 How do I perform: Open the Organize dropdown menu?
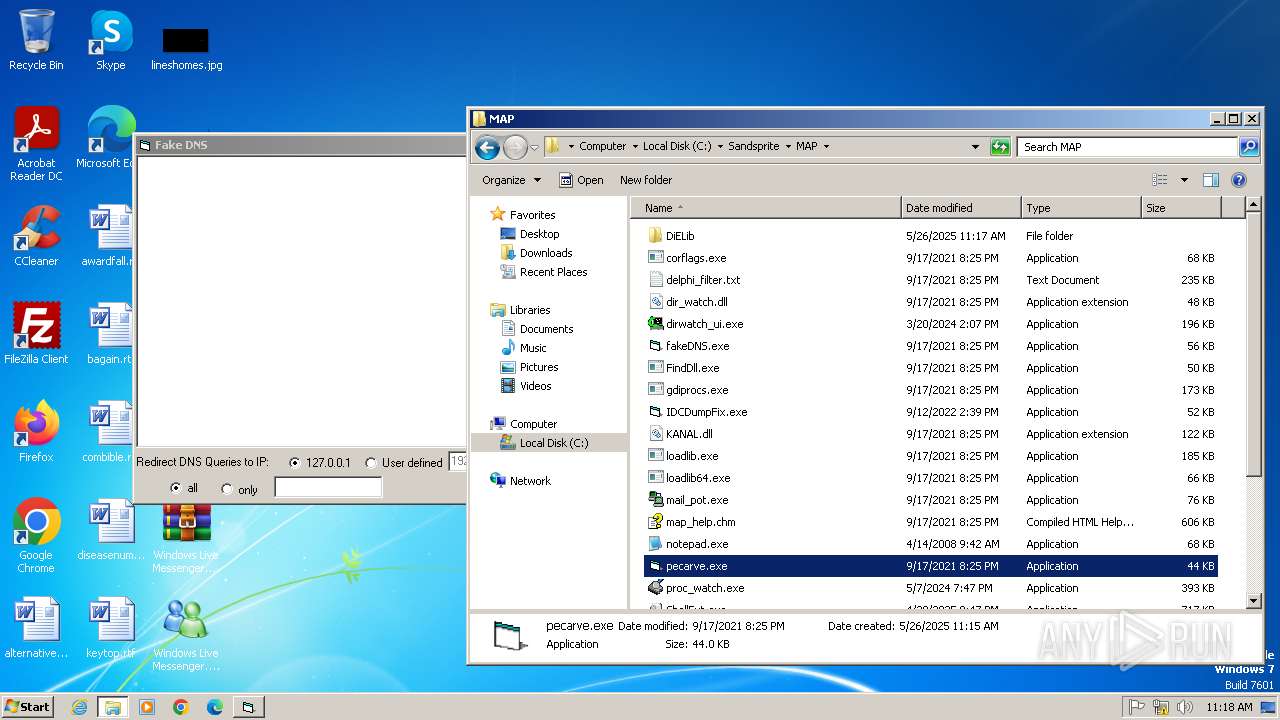click(x=511, y=180)
